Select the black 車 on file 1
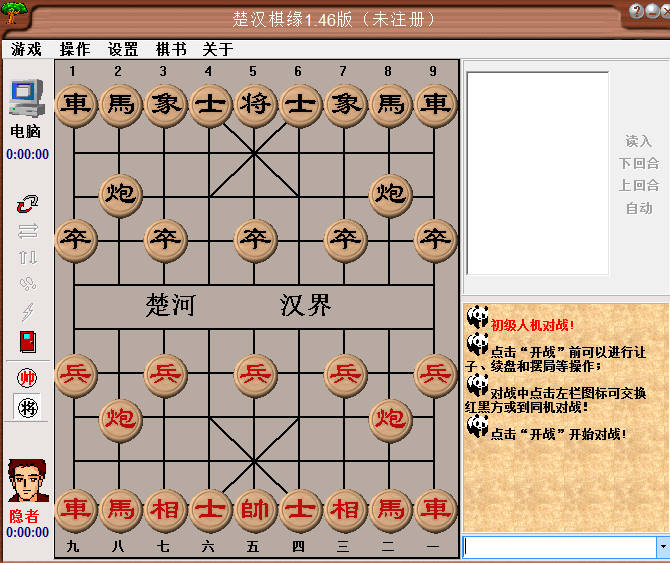 pyautogui.click(x=75, y=105)
